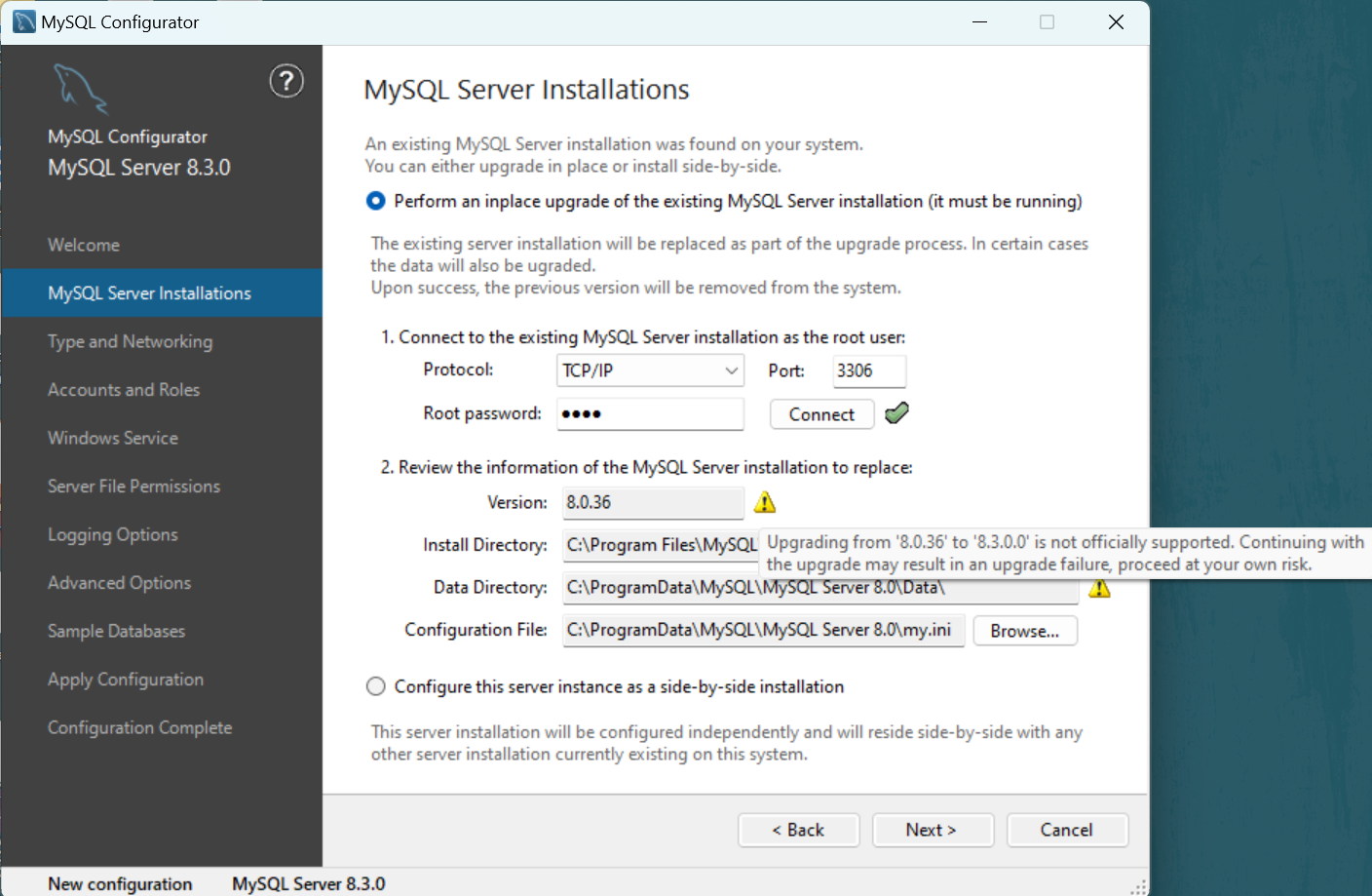
Task: Click the warning icon beside Data Directory
Action: 1099,587
